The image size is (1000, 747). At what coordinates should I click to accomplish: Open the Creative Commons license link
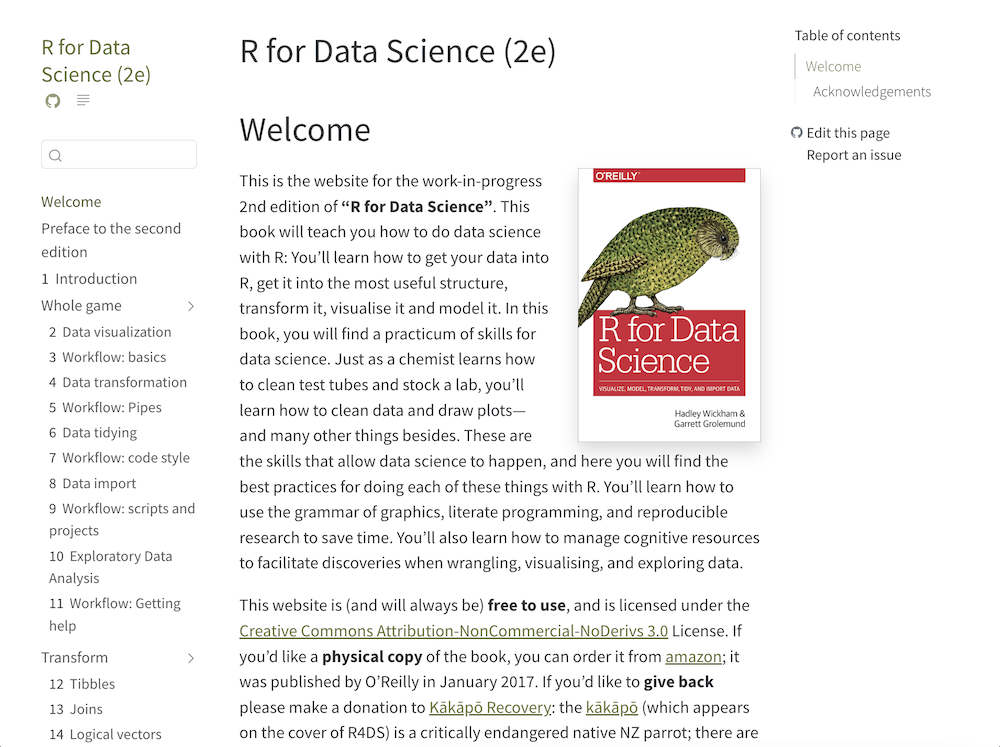tap(453, 631)
